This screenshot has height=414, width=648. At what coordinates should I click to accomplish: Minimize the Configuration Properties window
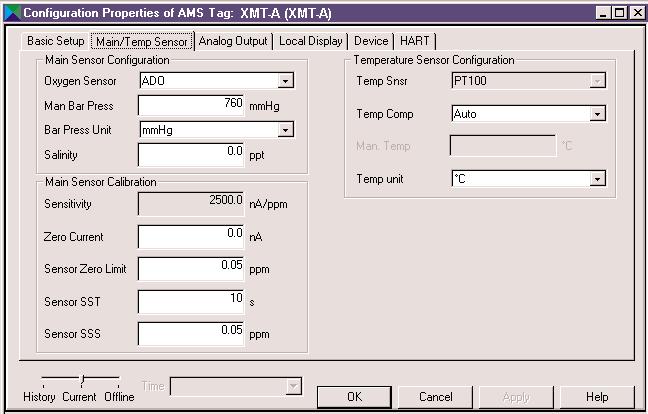click(x=603, y=13)
